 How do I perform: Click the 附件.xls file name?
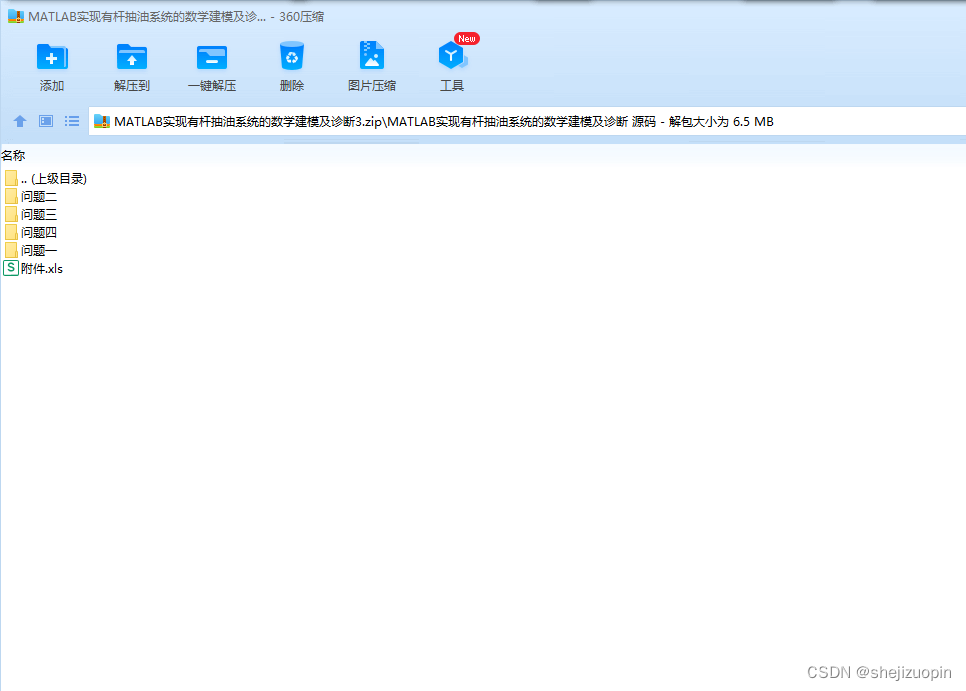coord(42,269)
